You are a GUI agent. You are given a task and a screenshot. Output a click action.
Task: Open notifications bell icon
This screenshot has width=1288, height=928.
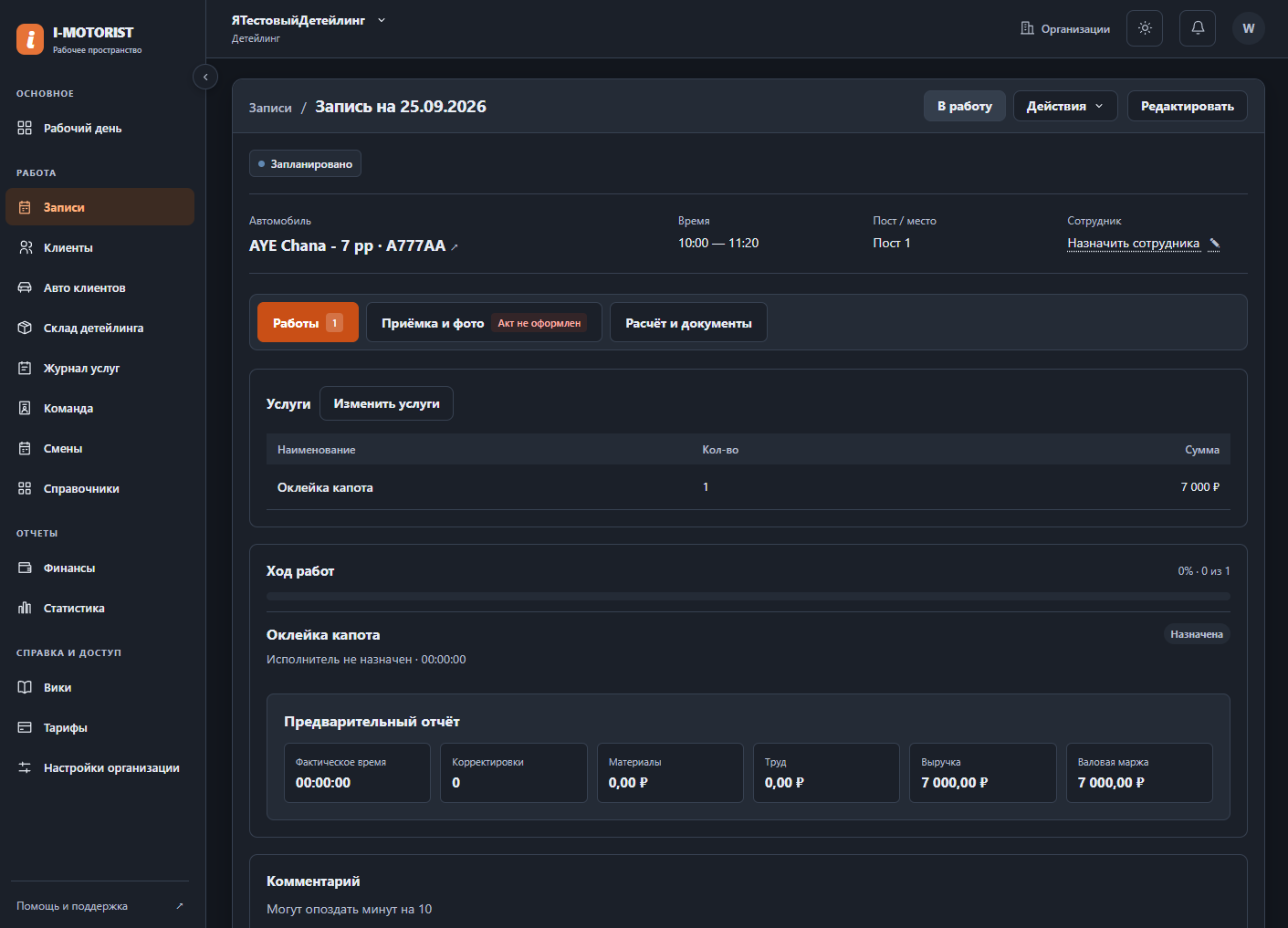1198,28
